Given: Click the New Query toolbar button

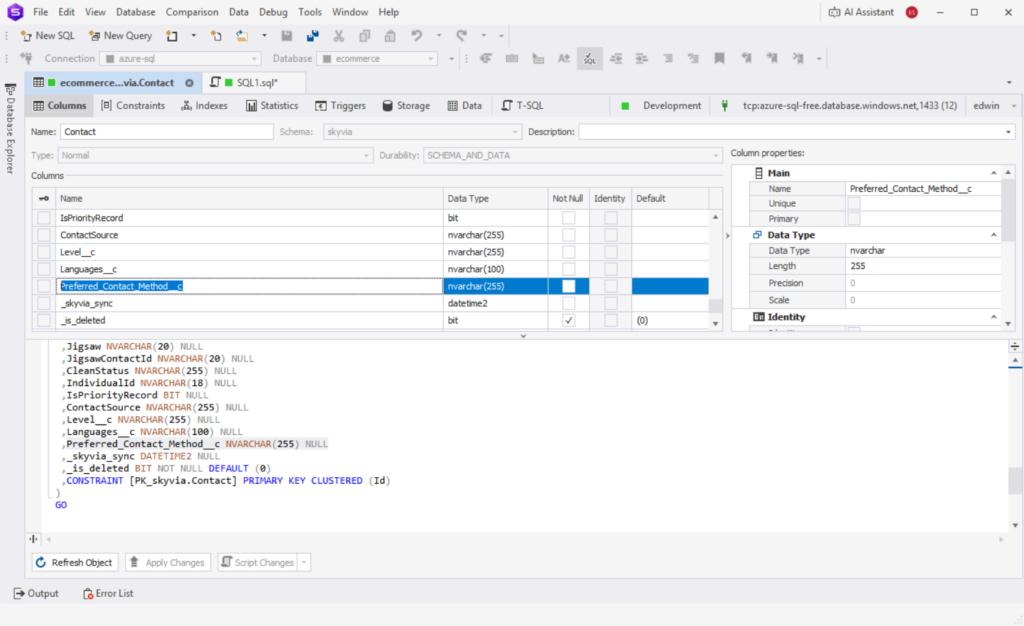Looking at the screenshot, I should (x=120, y=35).
